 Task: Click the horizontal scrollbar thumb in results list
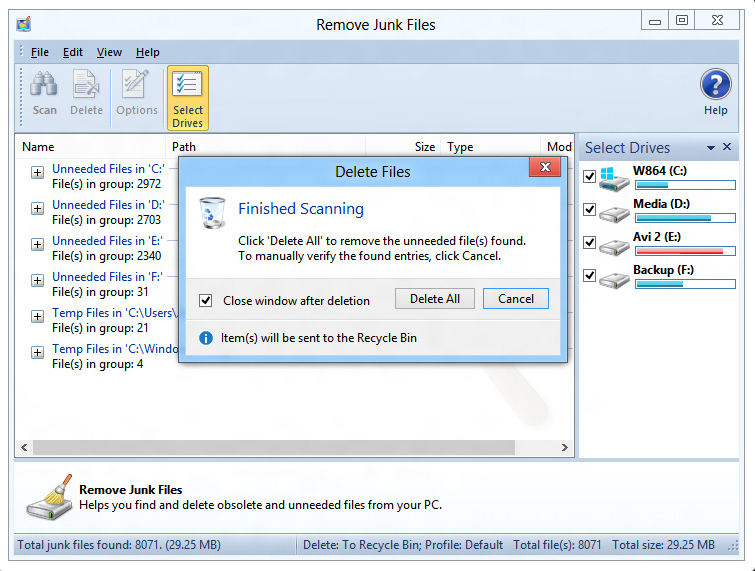273,447
